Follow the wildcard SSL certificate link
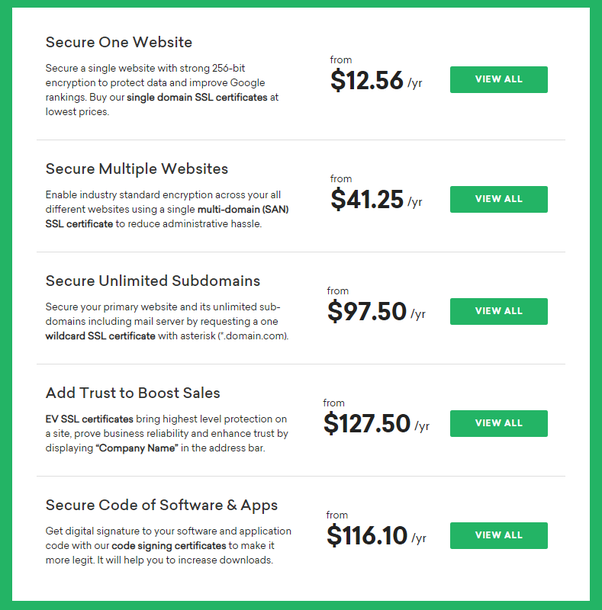This screenshot has height=610, width=602. pyautogui.click(x=100, y=336)
